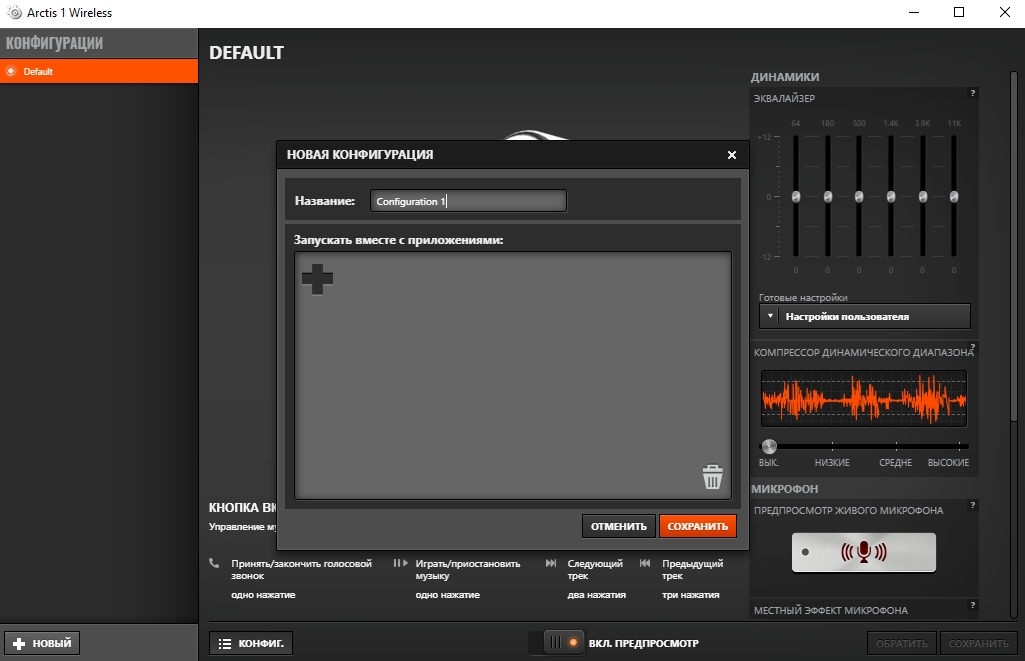Screen dimensions: 1025x661
Task: Click the Новый button to create configuration
Action: pos(42,643)
